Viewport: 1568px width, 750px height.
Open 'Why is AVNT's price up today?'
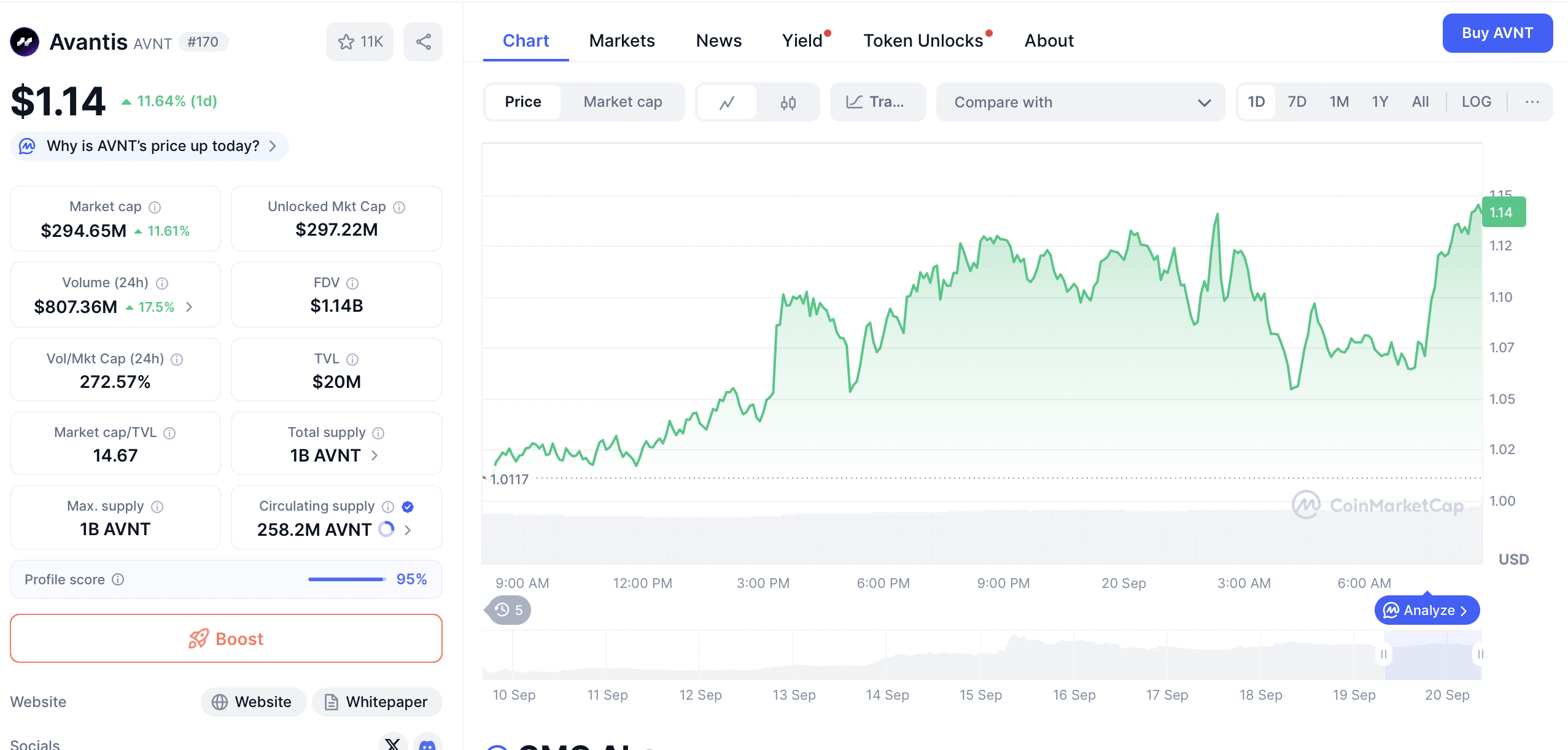coord(149,146)
